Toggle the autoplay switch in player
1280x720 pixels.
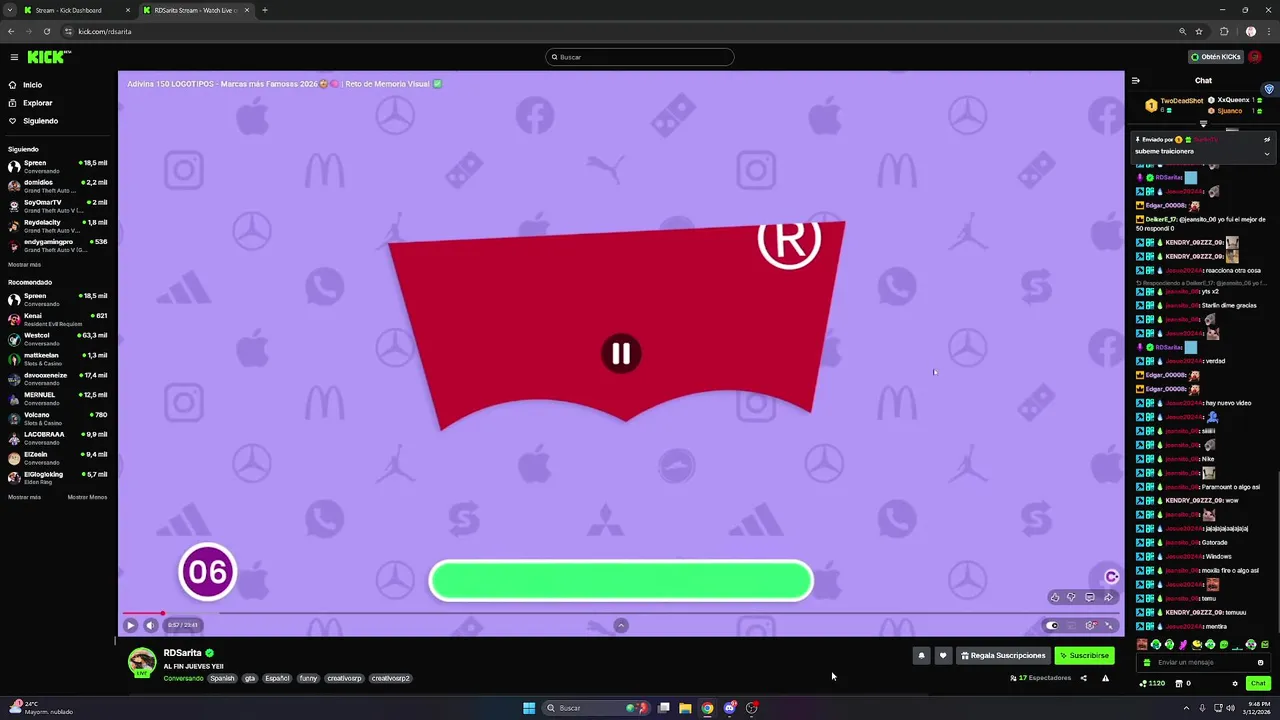[x=1052, y=625]
